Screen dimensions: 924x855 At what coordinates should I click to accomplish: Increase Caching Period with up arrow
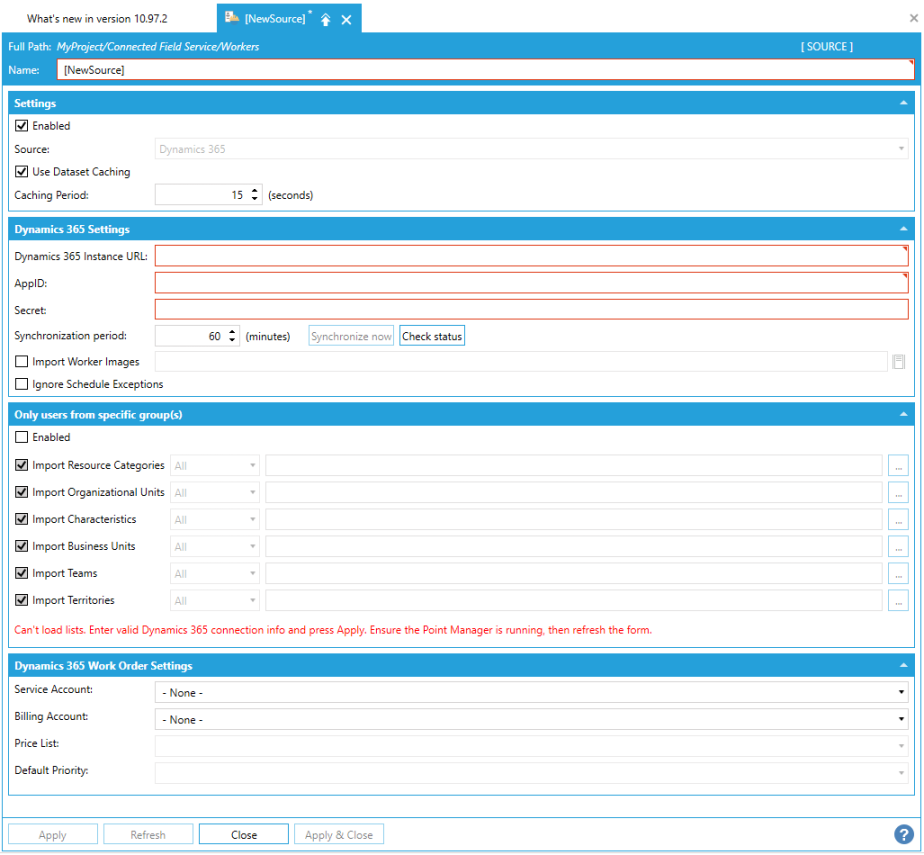click(255, 191)
